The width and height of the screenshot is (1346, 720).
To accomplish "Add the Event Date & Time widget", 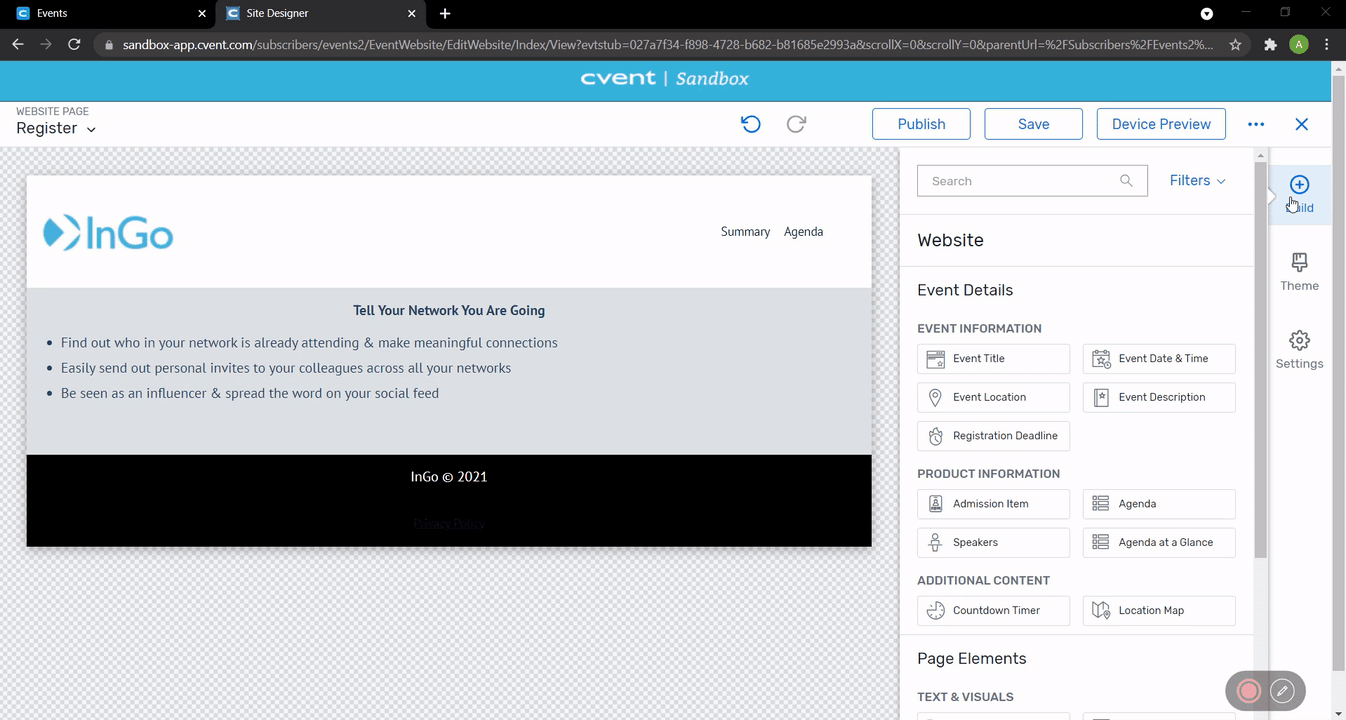I will click(x=1159, y=359).
